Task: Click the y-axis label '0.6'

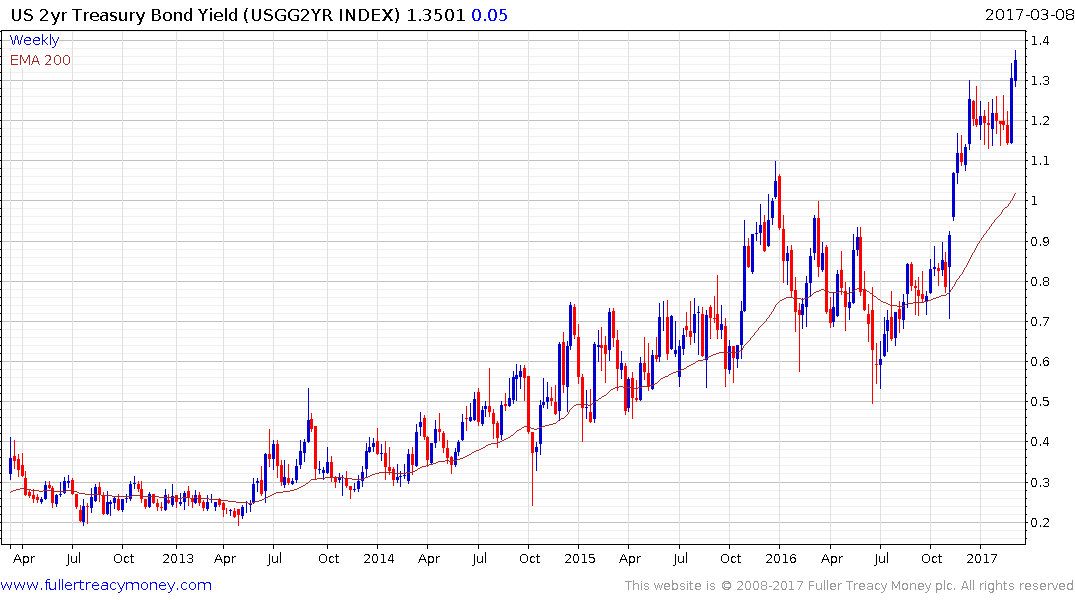Action: pos(1040,361)
